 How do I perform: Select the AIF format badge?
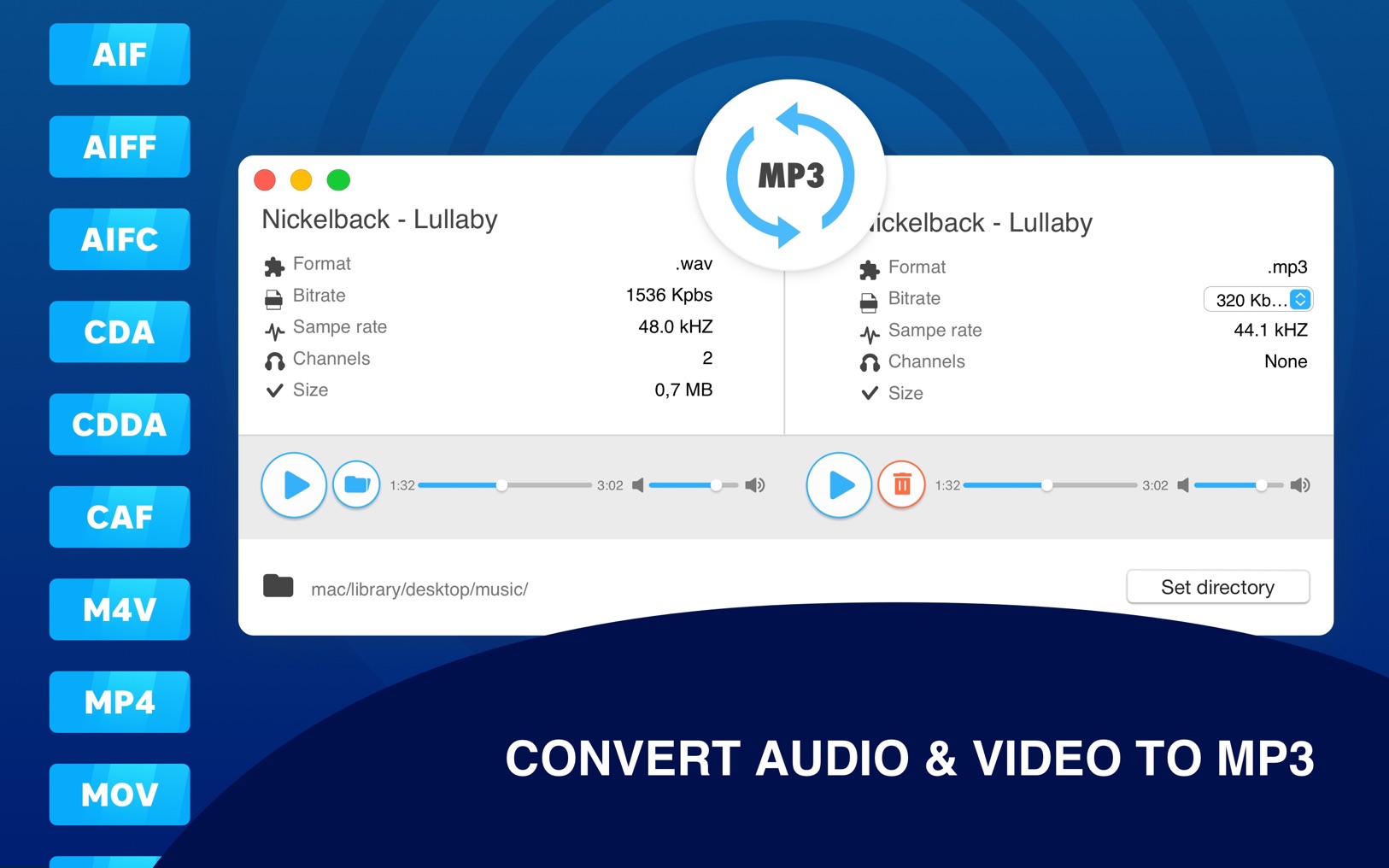coord(120,54)
